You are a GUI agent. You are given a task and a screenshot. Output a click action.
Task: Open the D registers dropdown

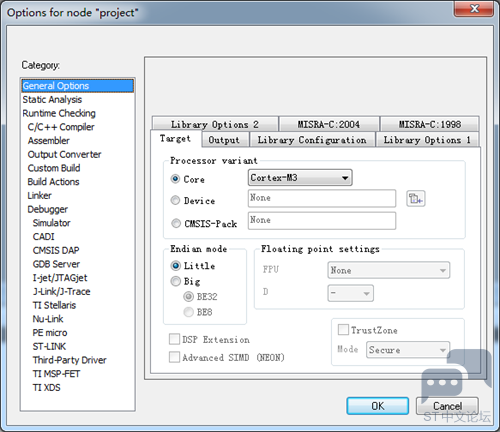tap(350, 293)
